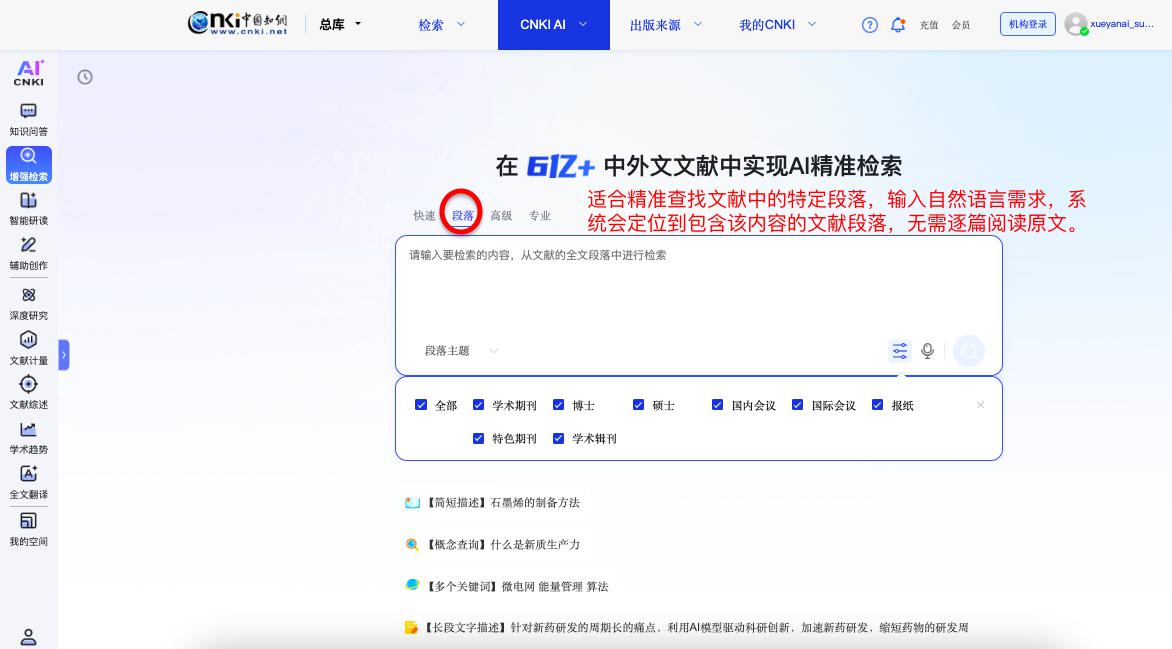The width and height of the screenshot is (1172, 649).
Task: Click the voice input microphone icon
Action: [x=928, y=351]
